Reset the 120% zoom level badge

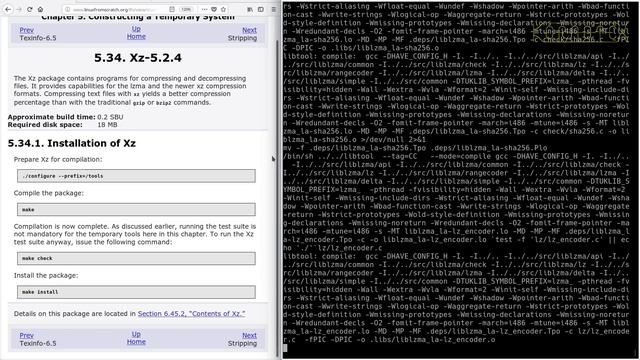tap(186, 9)
